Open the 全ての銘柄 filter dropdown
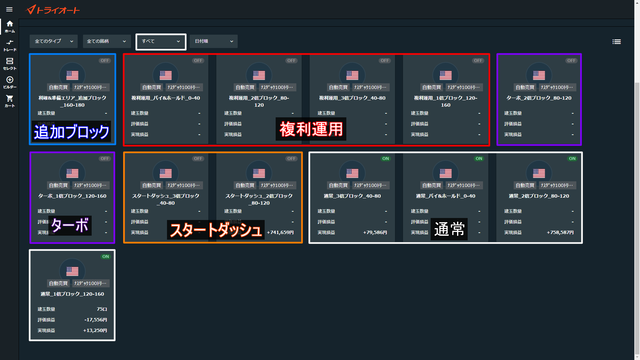640x360 pixels. (x=107, y=41)
